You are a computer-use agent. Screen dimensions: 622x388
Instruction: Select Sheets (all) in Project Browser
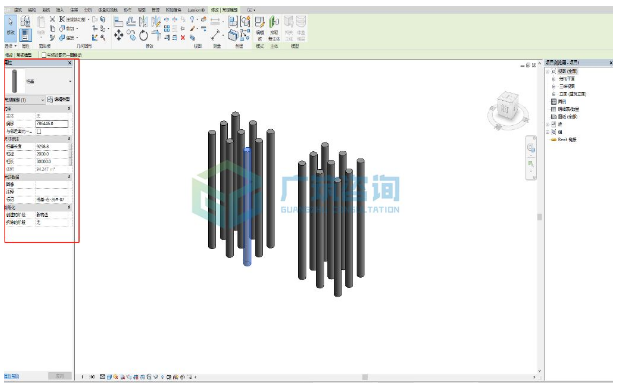click(564, 117)
